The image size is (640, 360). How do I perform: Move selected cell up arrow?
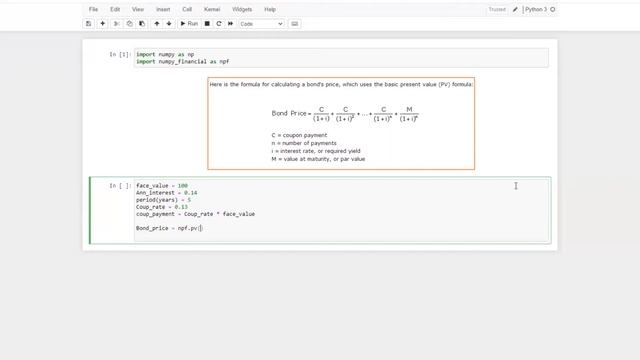157,24
